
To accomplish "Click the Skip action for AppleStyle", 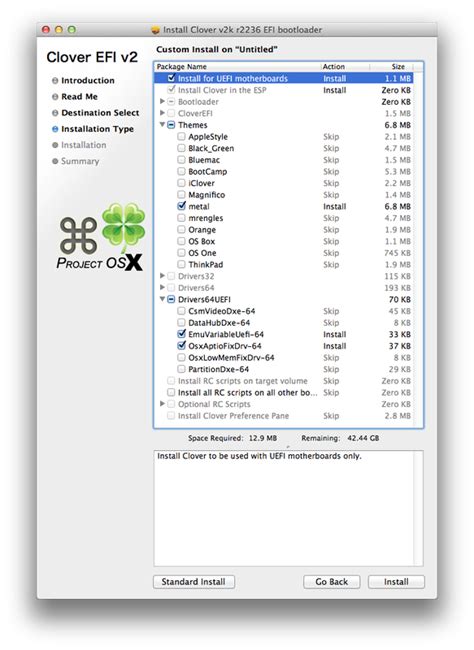I will (x=331, y=136).
